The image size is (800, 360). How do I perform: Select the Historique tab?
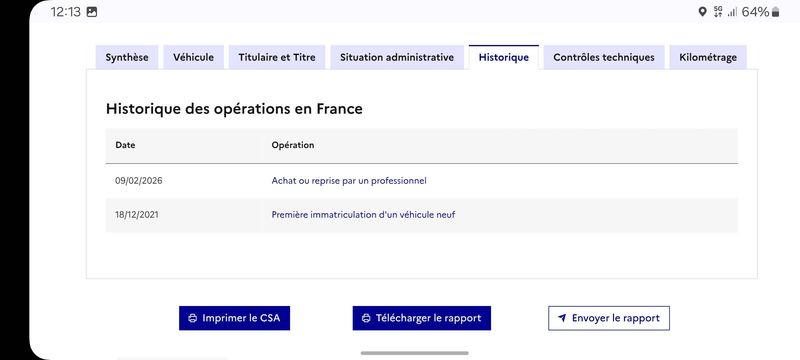pos(504,57)
